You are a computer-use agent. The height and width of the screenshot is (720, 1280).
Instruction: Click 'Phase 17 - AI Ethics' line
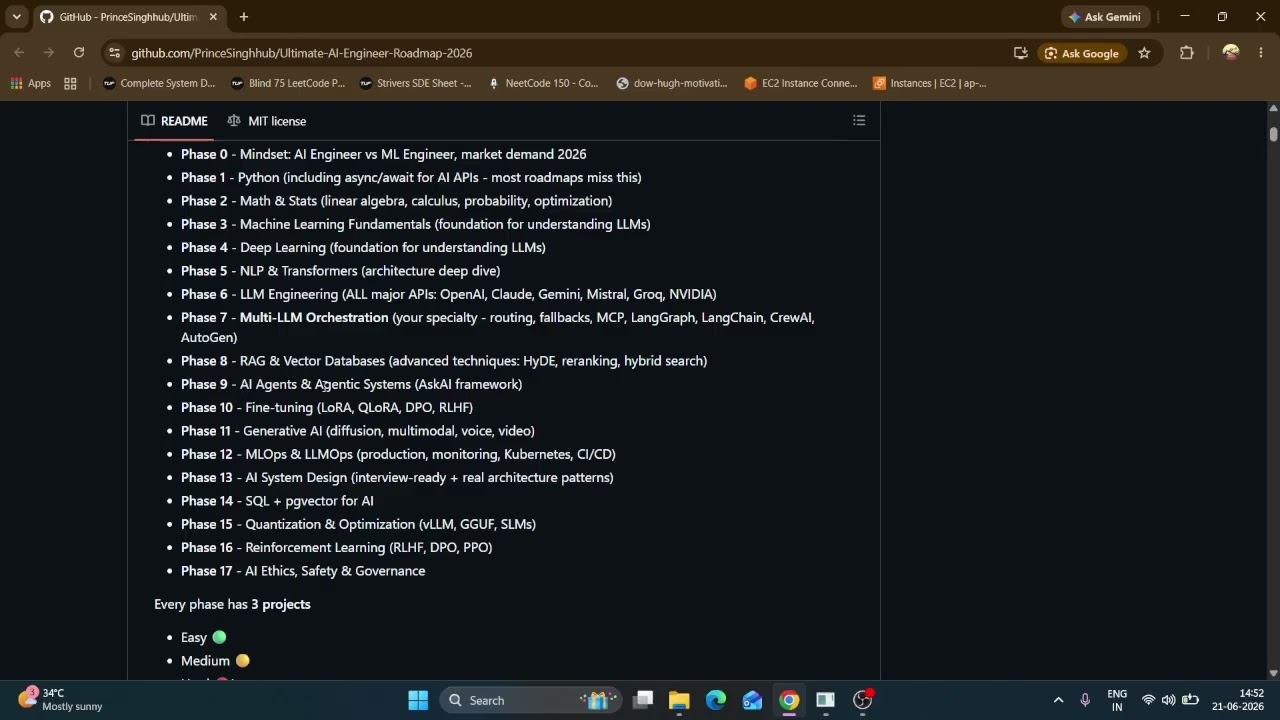pos(303,571)
